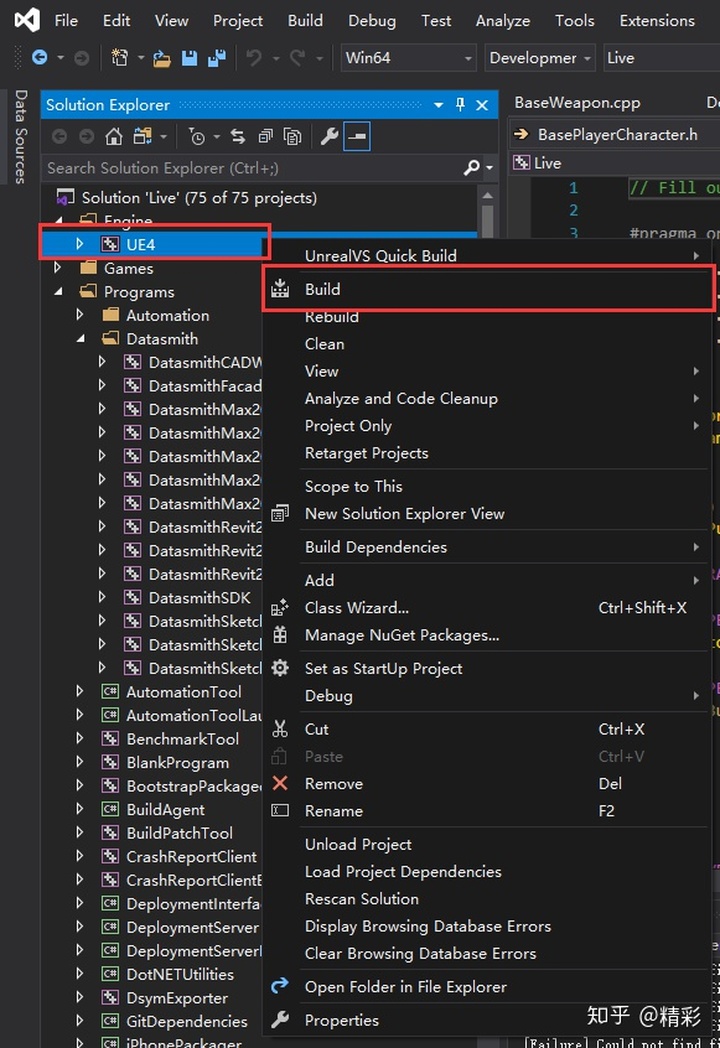Open the Live startup project dropdown
The width and height of the screenshot is (720, 1048).
point(661,58)
